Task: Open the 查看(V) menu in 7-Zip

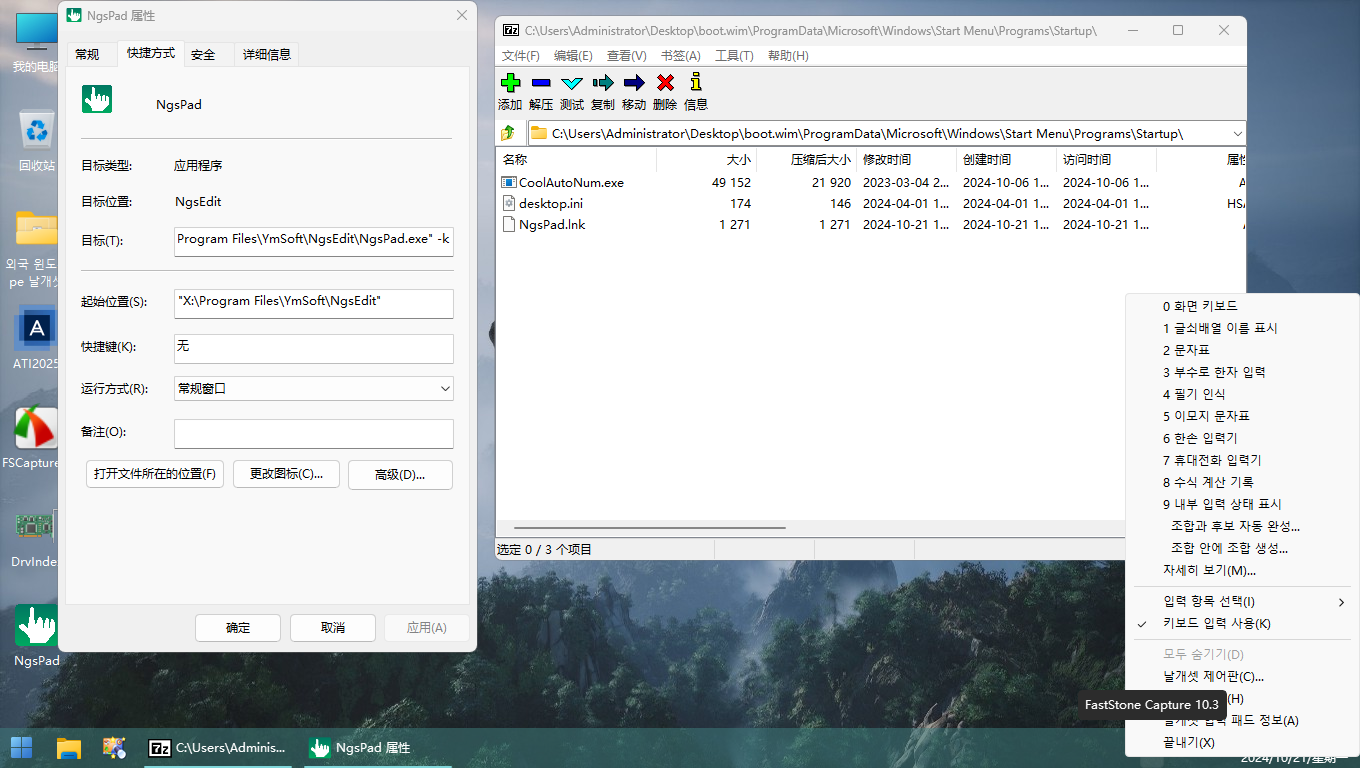Action: tap(626, 56)
